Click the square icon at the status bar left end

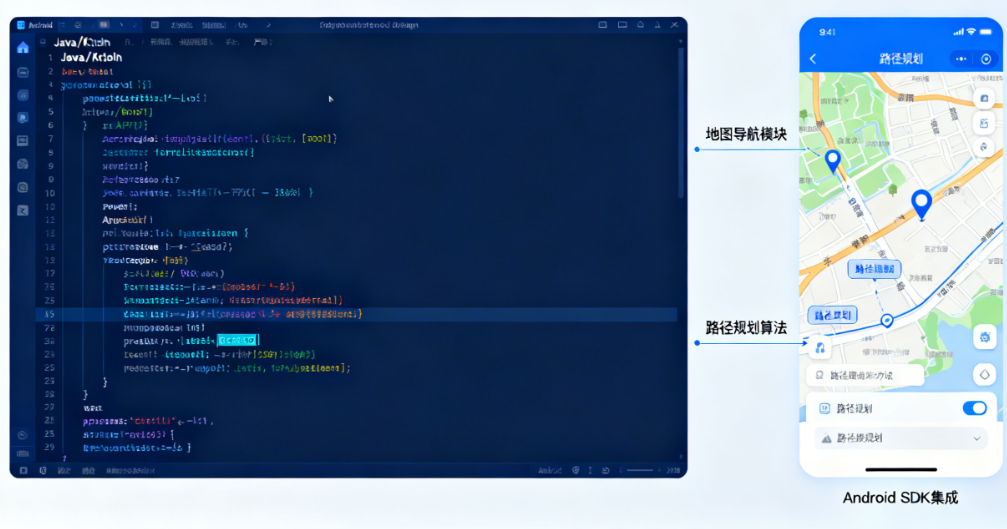23,471
